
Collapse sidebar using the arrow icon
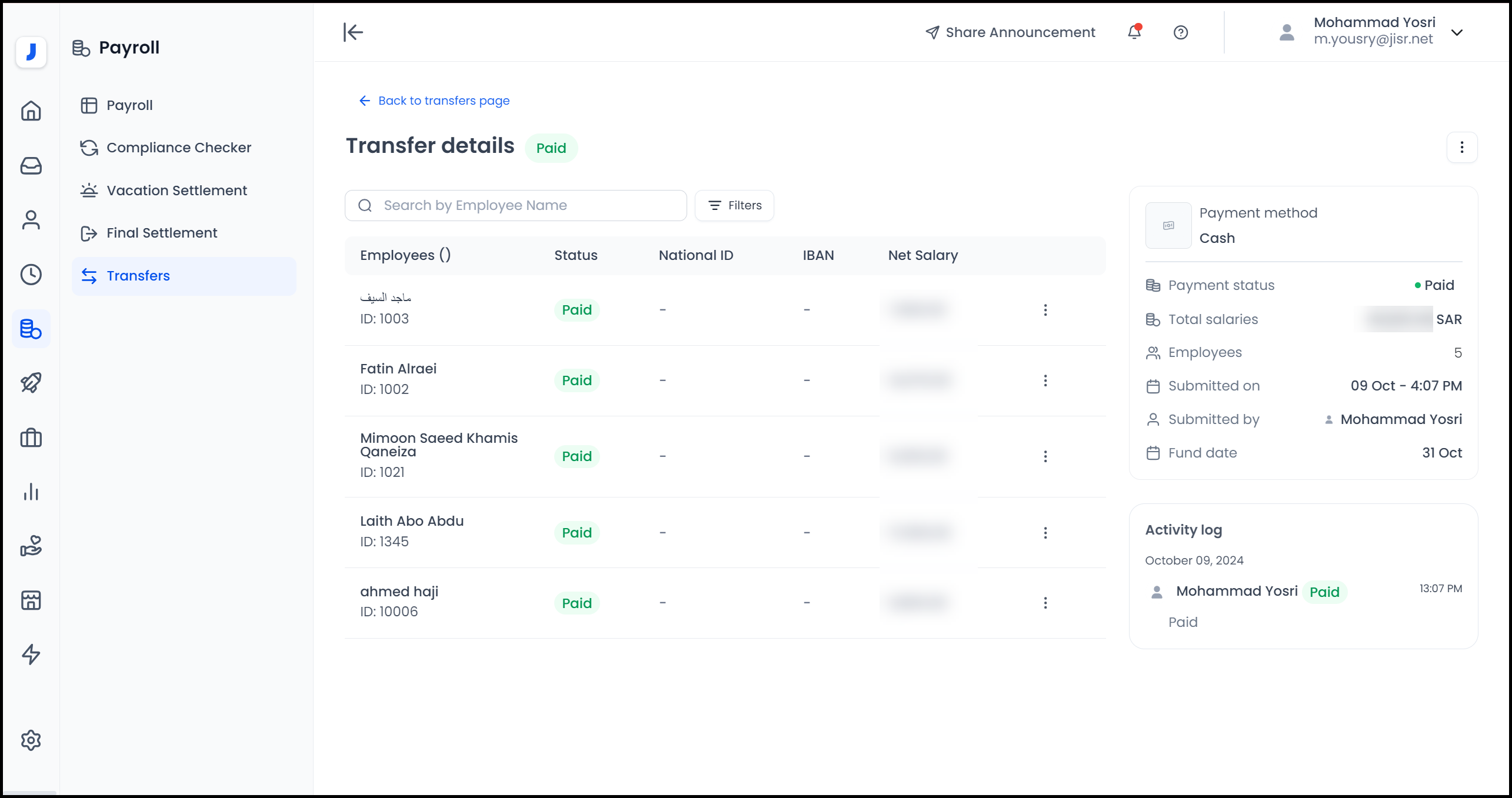click(353, 32)
